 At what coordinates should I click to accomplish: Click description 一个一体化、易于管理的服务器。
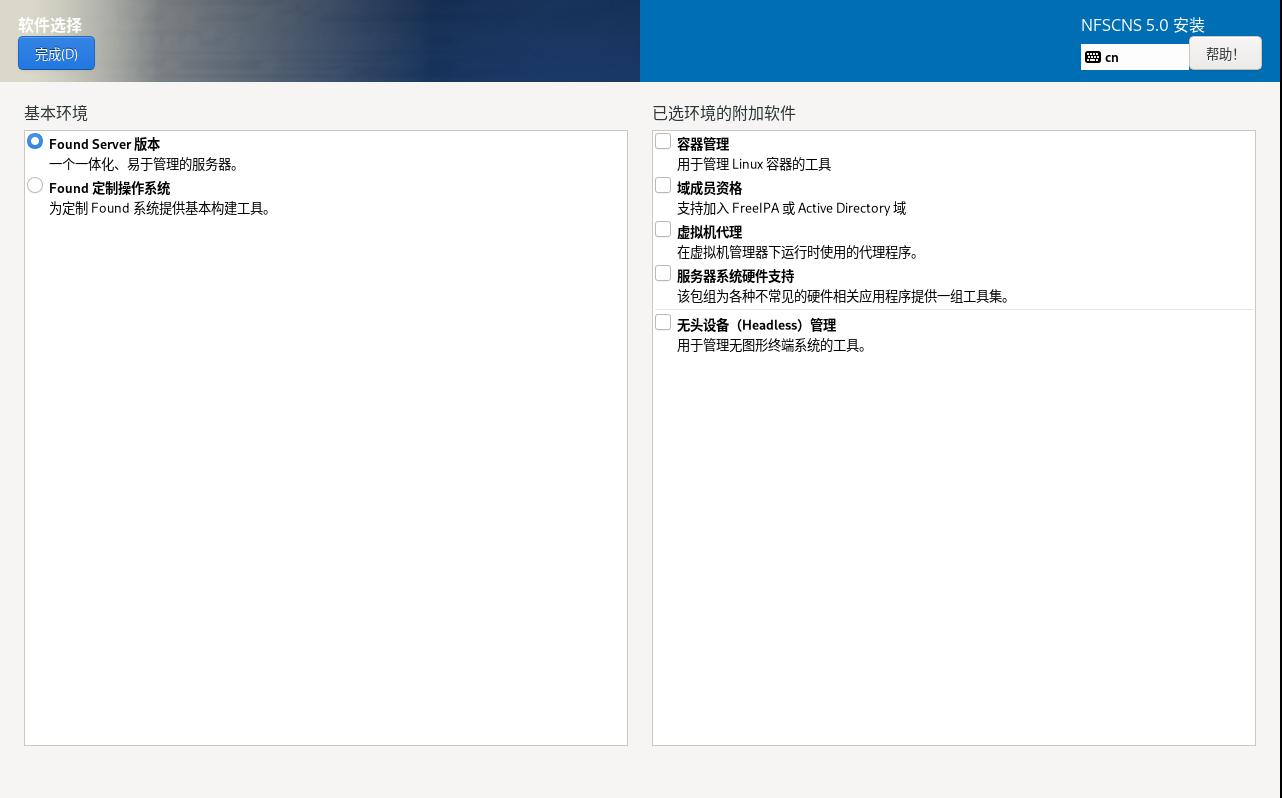pos(145,164)
